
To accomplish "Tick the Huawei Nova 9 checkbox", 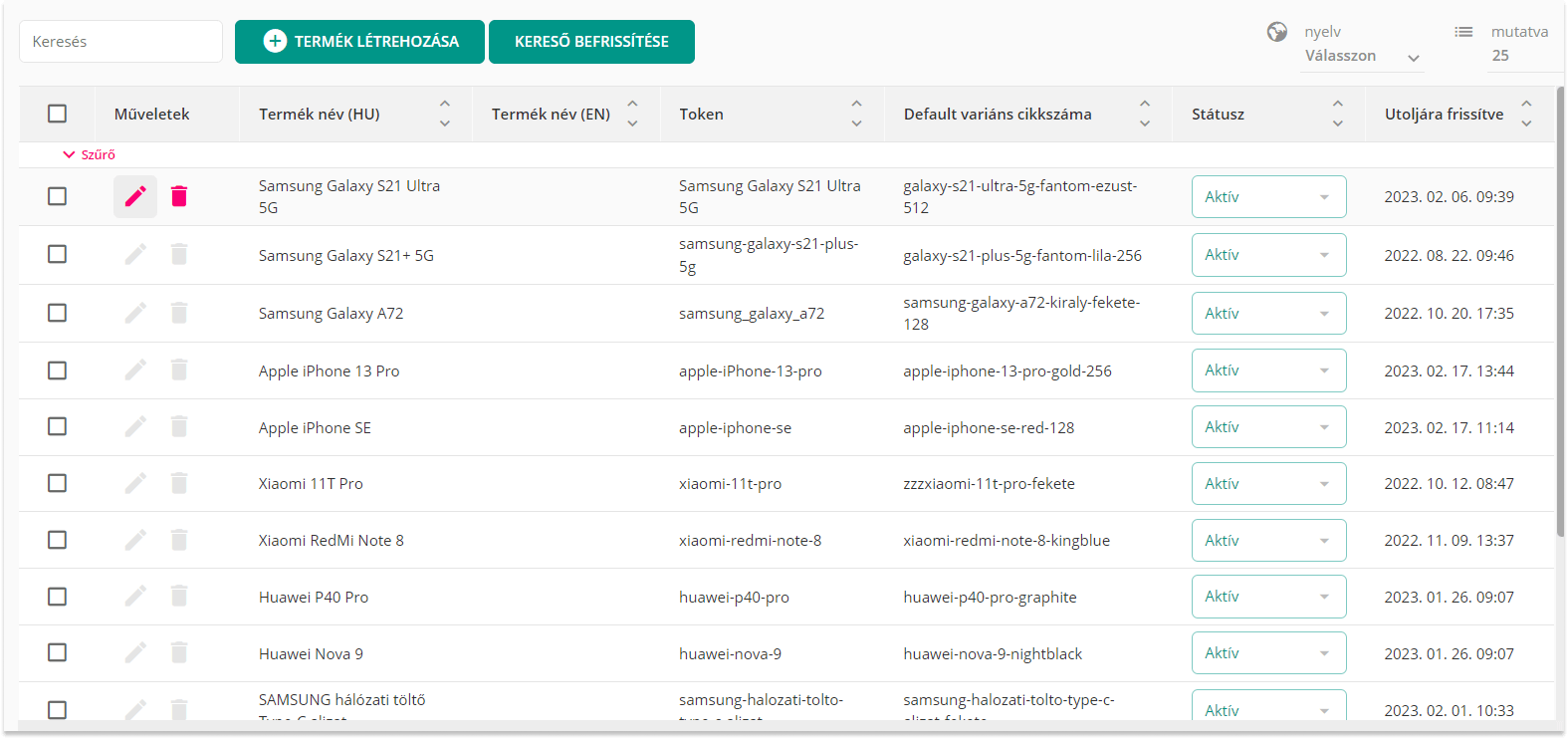I will [x=58, y=653].
